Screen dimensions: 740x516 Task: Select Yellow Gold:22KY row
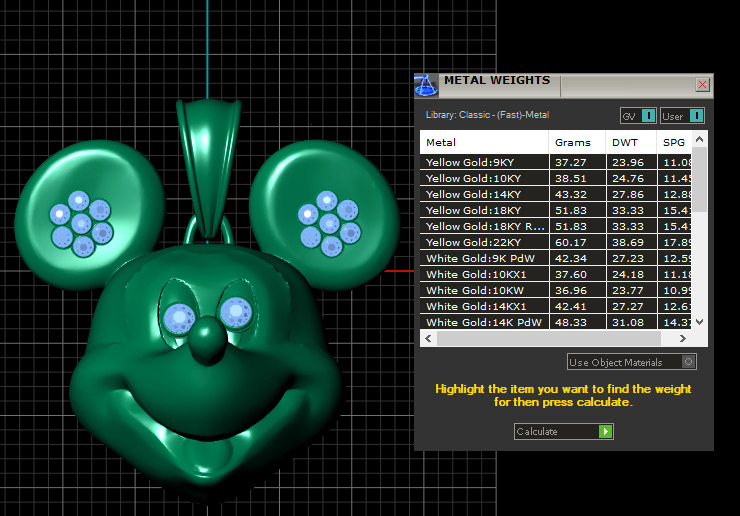pos(555,242)
